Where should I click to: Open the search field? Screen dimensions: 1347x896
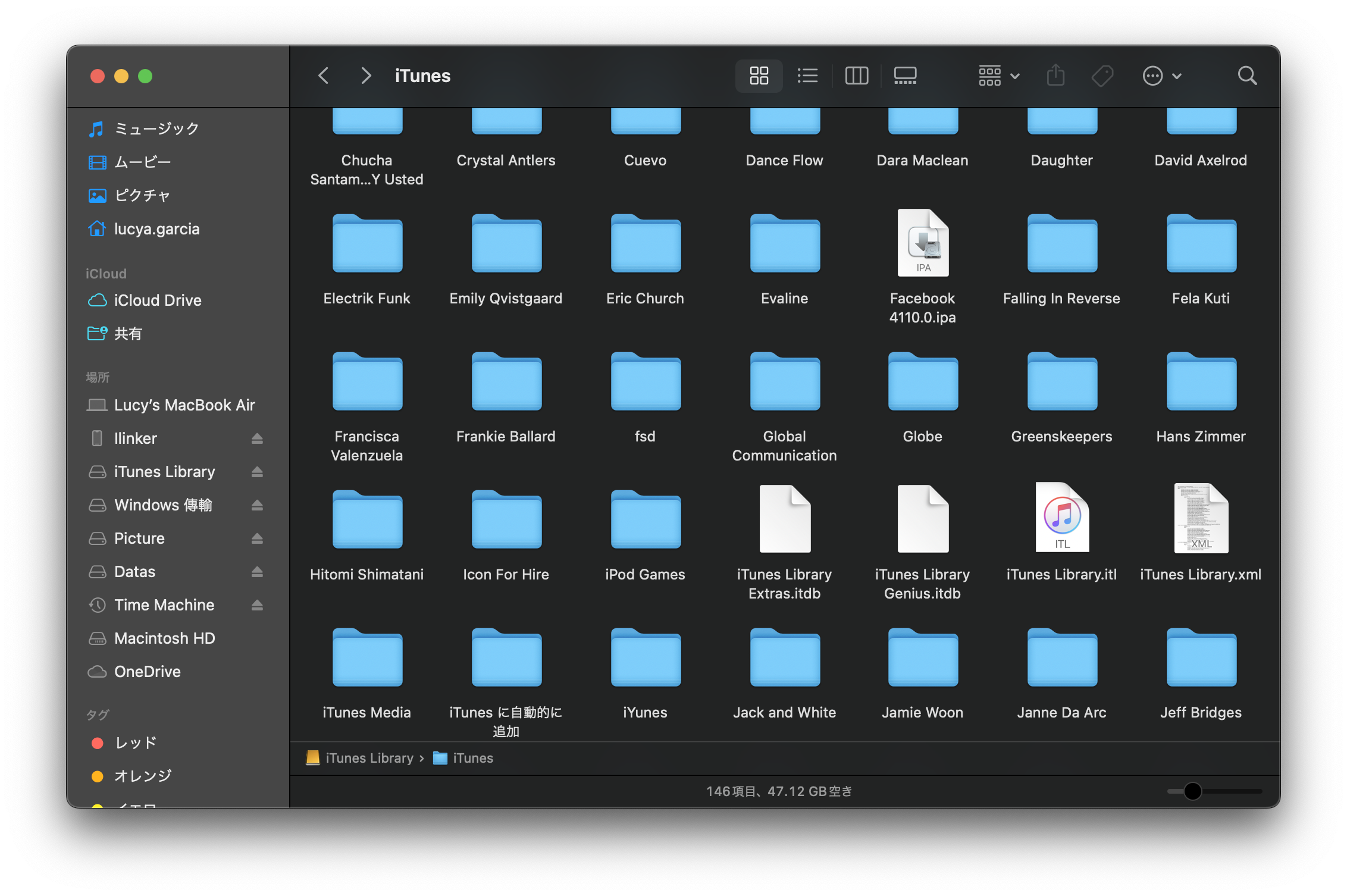pos(1247,76)
